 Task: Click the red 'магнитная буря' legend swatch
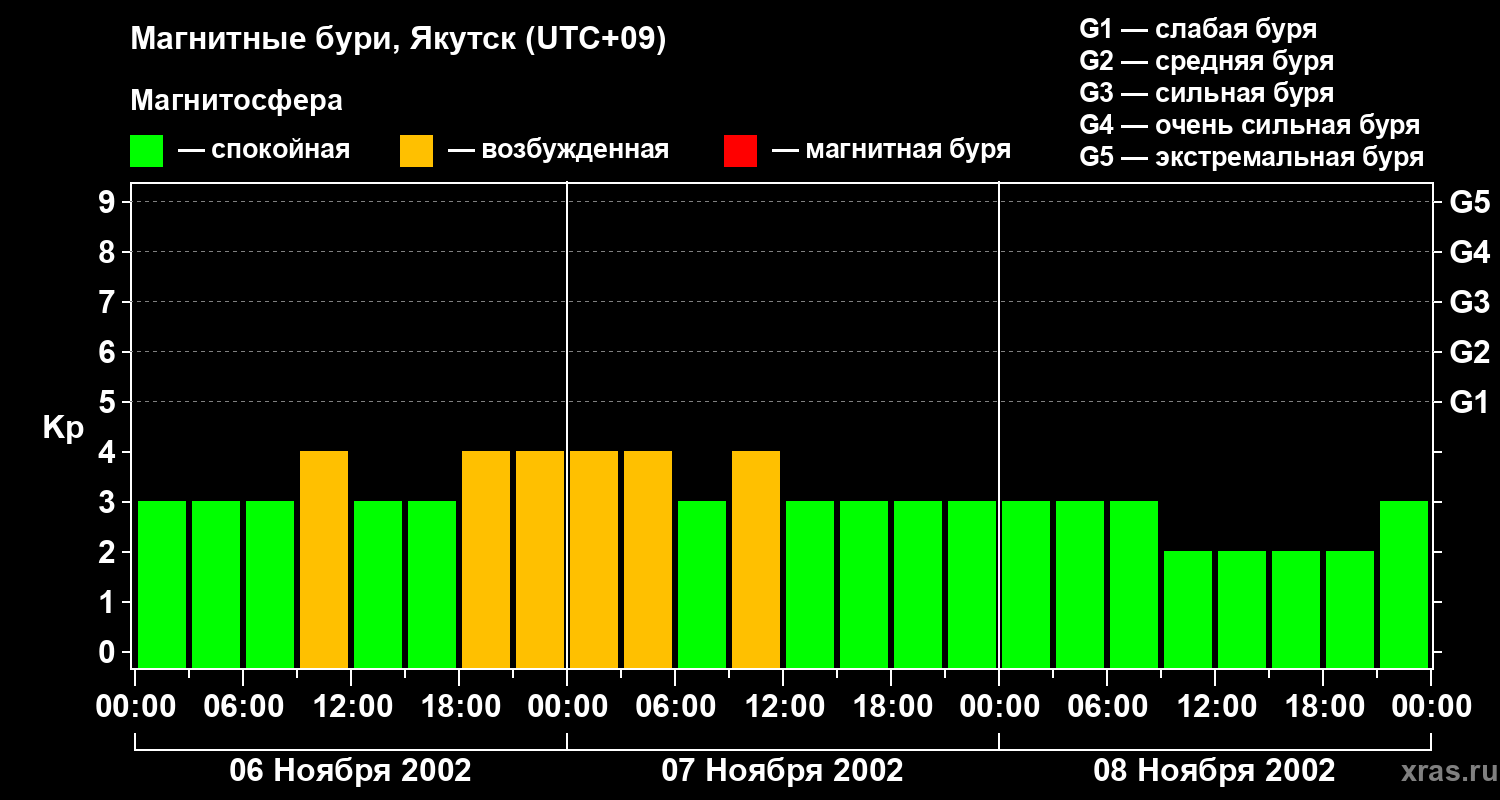(740, 151)
